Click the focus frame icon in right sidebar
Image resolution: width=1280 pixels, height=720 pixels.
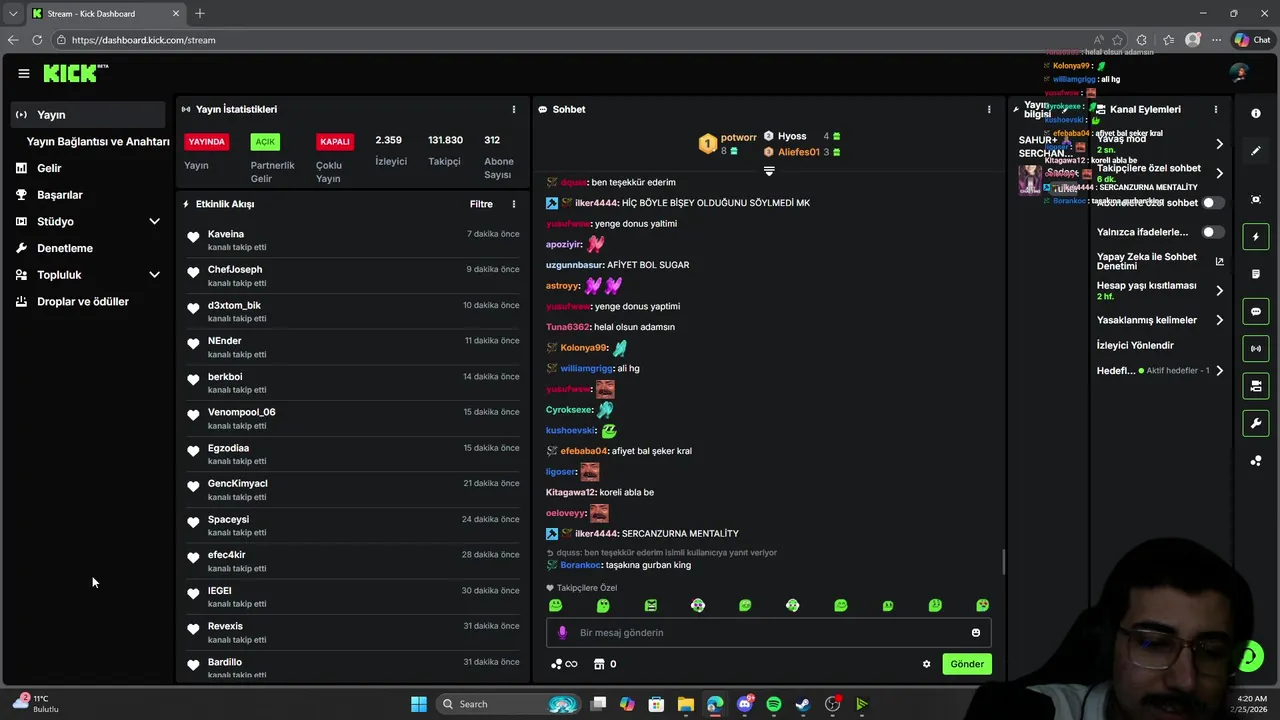1256,199
